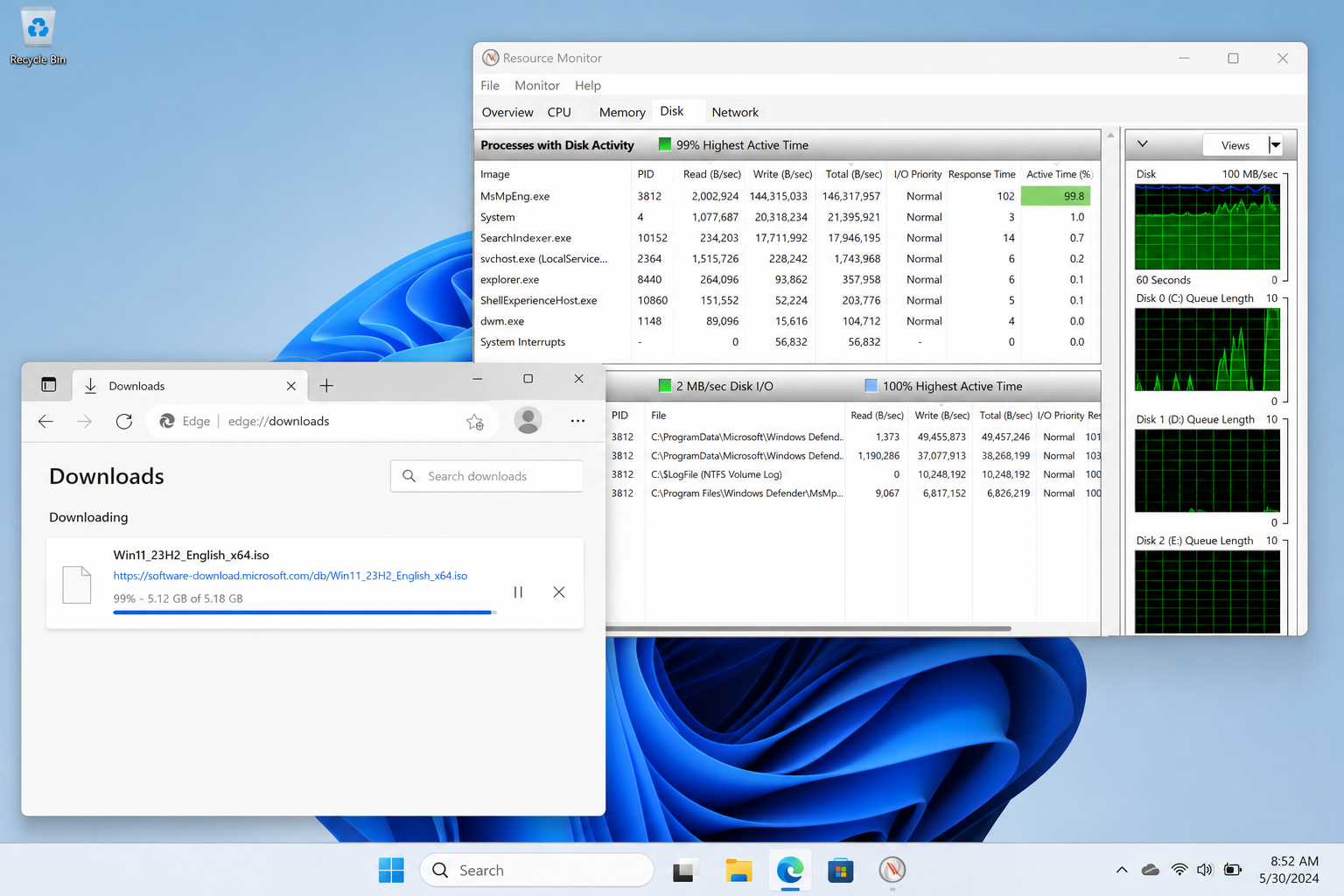Screen dimensions: 1344x896
Task: Open the Help menu in Resource Monitor
Action: pos(588,86)
